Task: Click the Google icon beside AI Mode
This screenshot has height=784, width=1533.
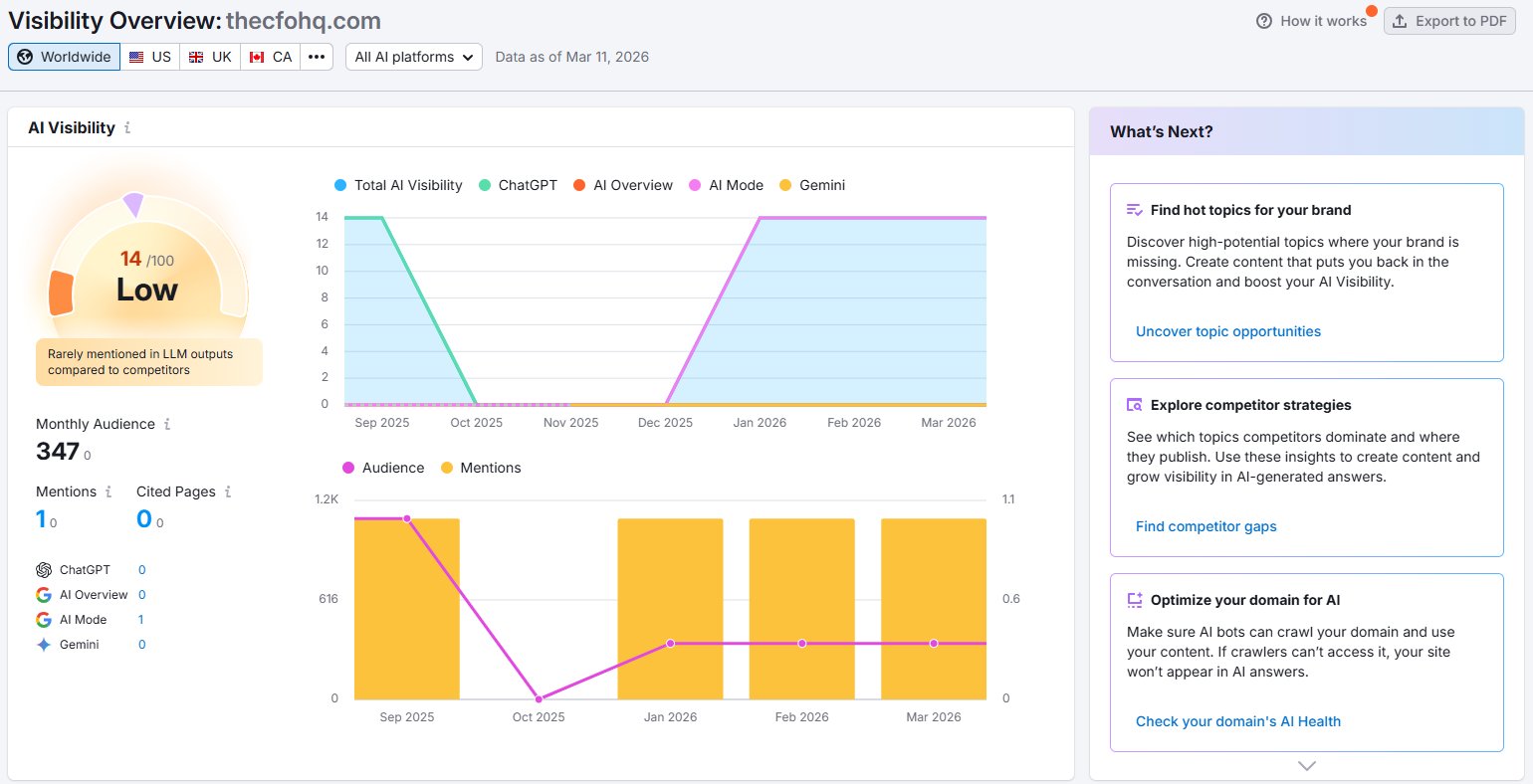Action: [44, 620]
